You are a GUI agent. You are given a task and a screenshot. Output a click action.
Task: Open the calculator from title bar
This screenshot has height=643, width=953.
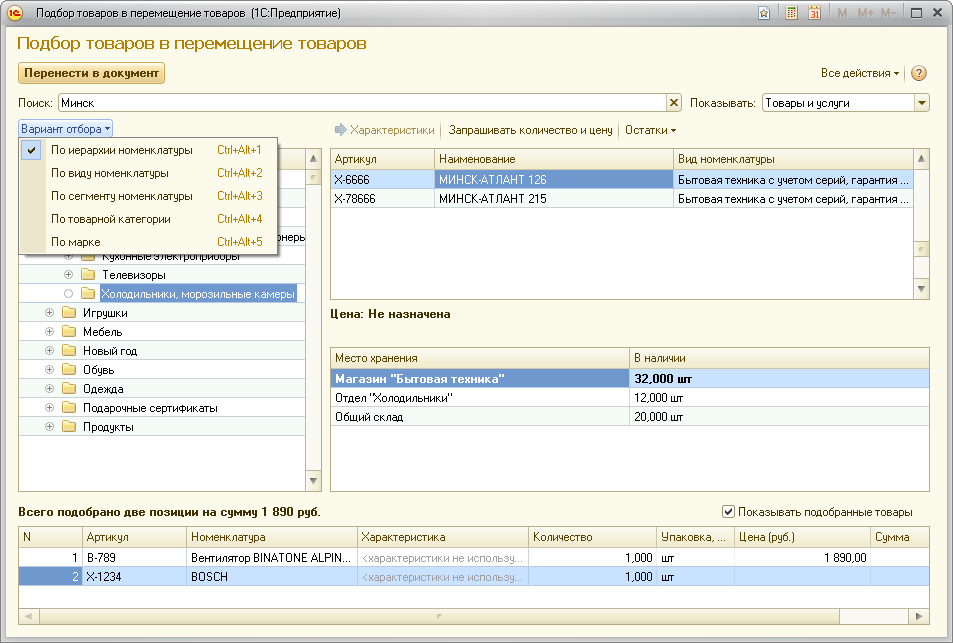coord(791,13)
